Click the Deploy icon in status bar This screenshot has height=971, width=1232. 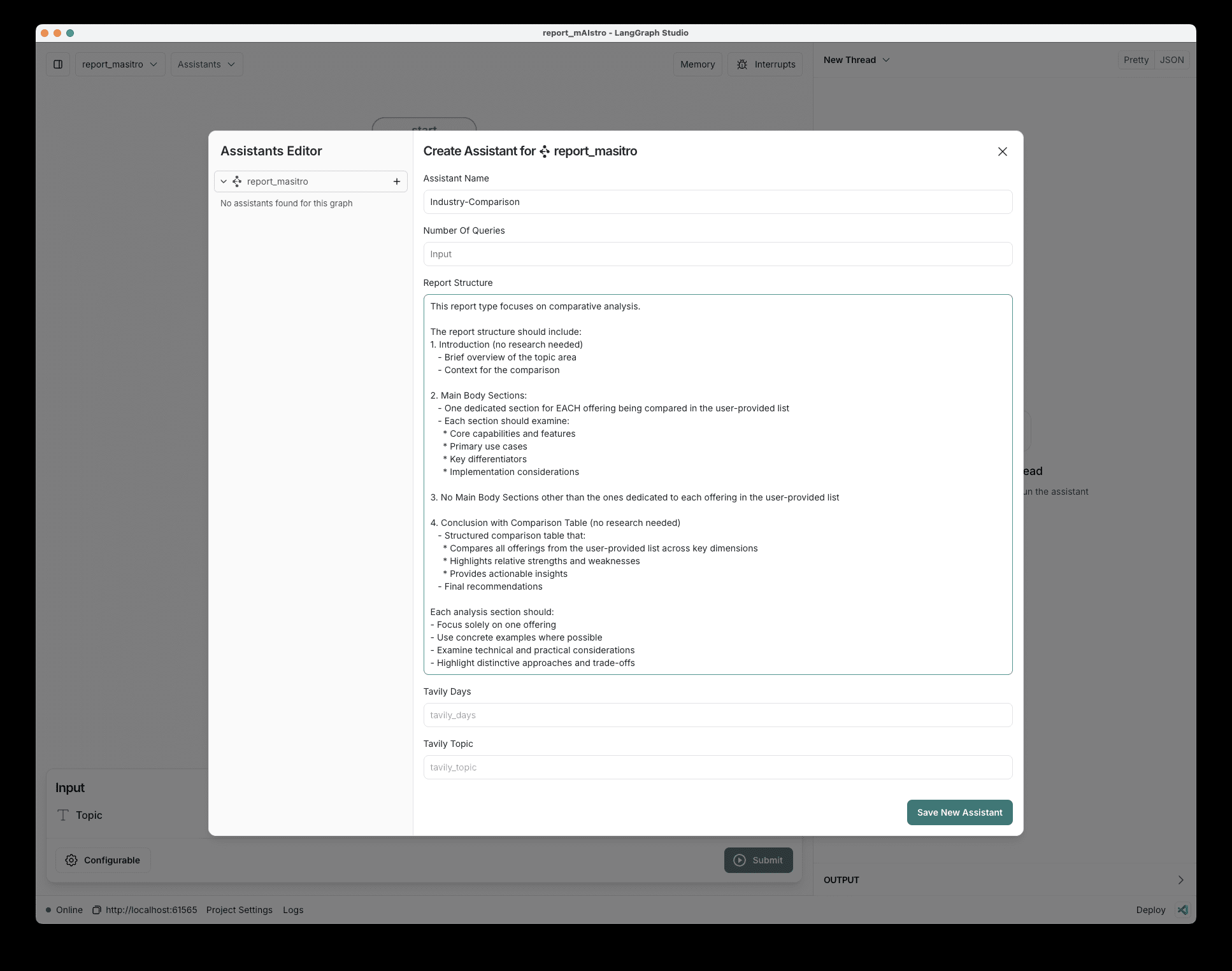tap(1183, 910)
